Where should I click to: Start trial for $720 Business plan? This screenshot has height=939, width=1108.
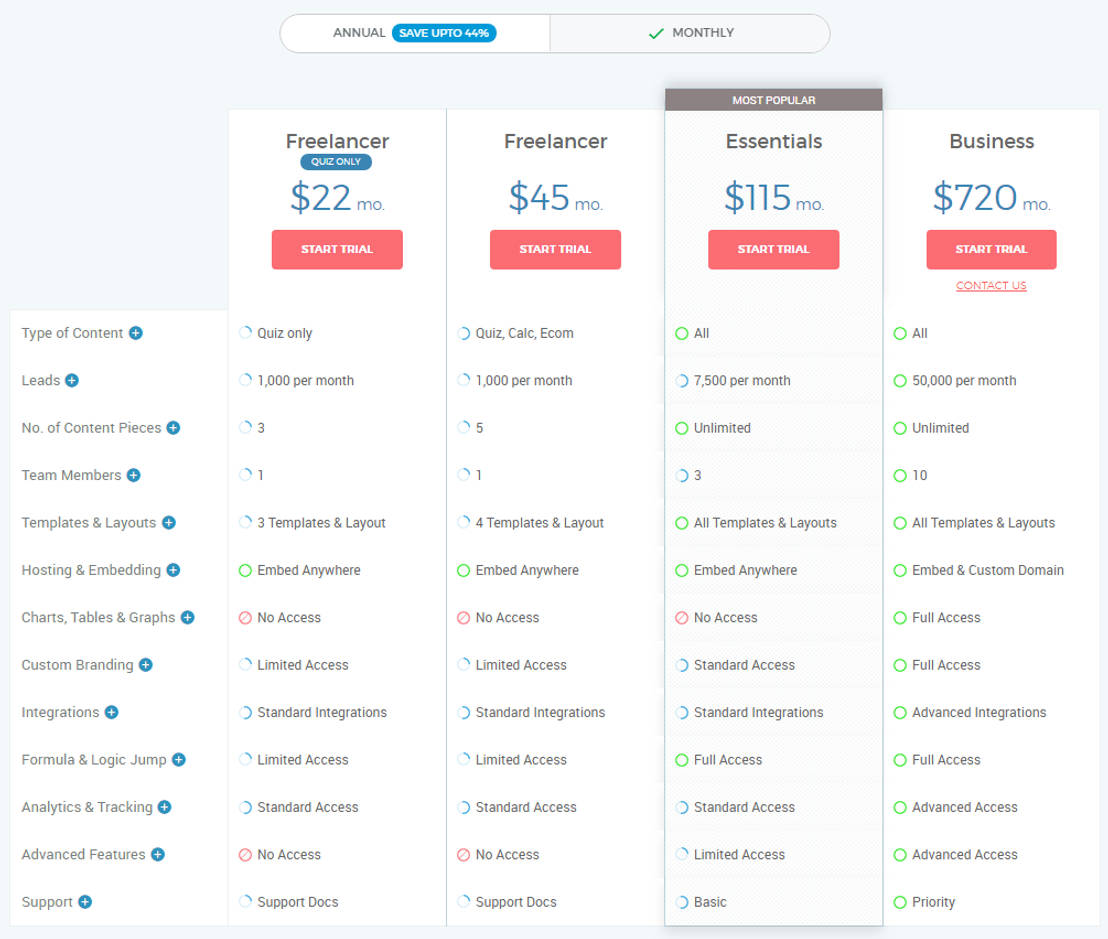pos(991,249)
